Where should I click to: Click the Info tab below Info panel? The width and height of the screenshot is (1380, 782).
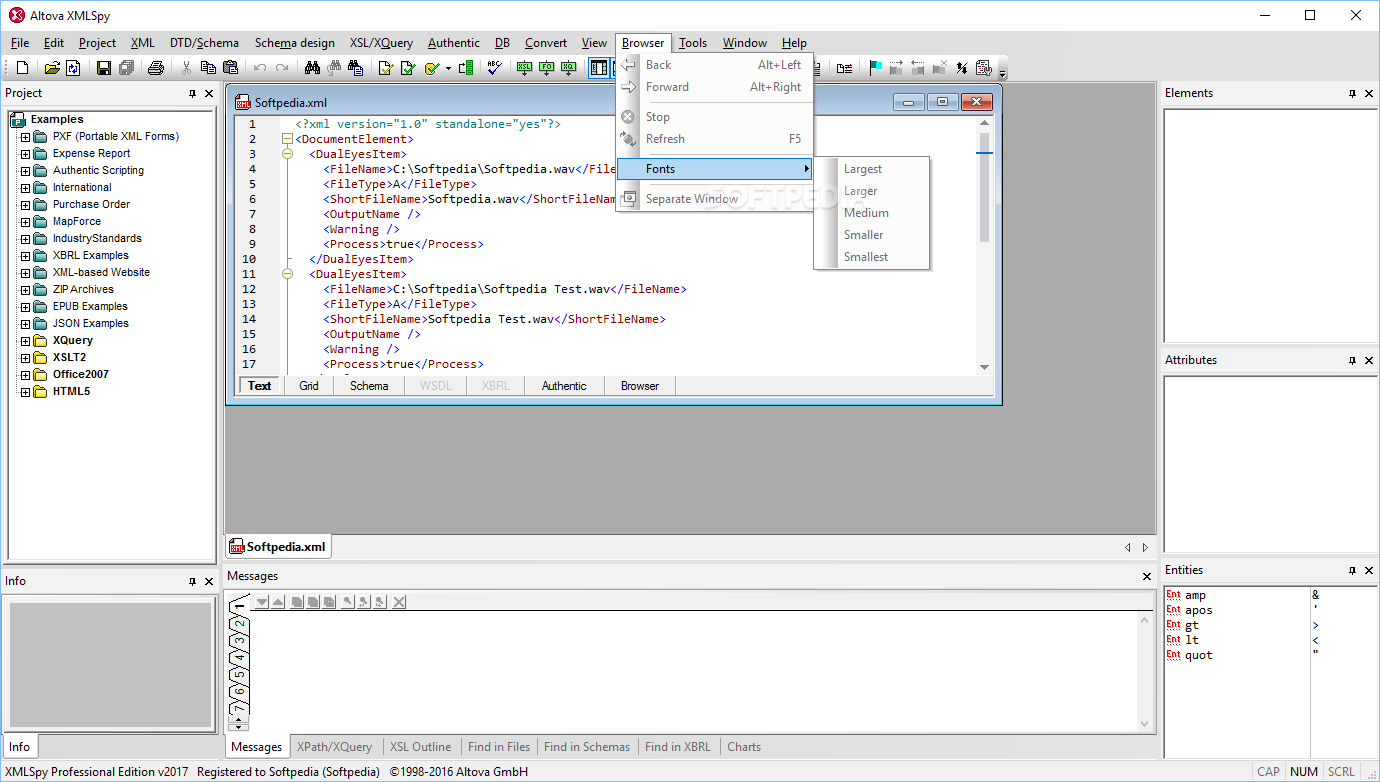coord(19,746)
